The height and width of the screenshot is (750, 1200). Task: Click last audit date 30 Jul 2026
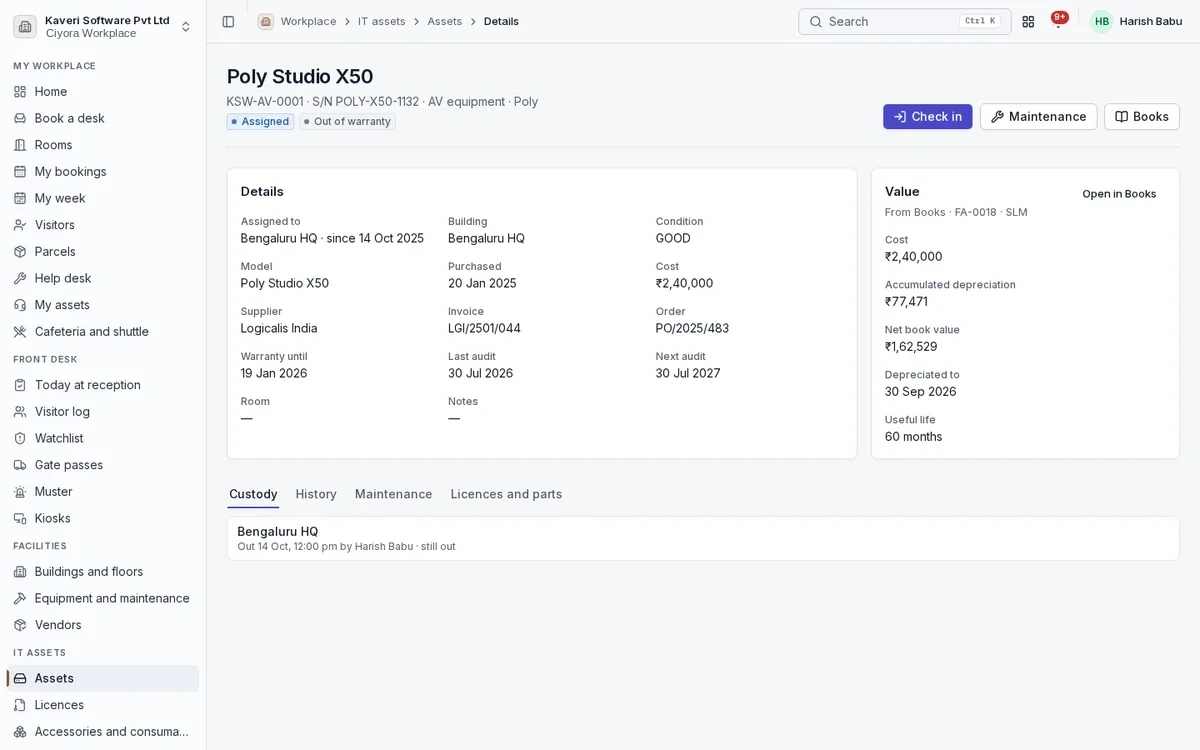[480, 373]
